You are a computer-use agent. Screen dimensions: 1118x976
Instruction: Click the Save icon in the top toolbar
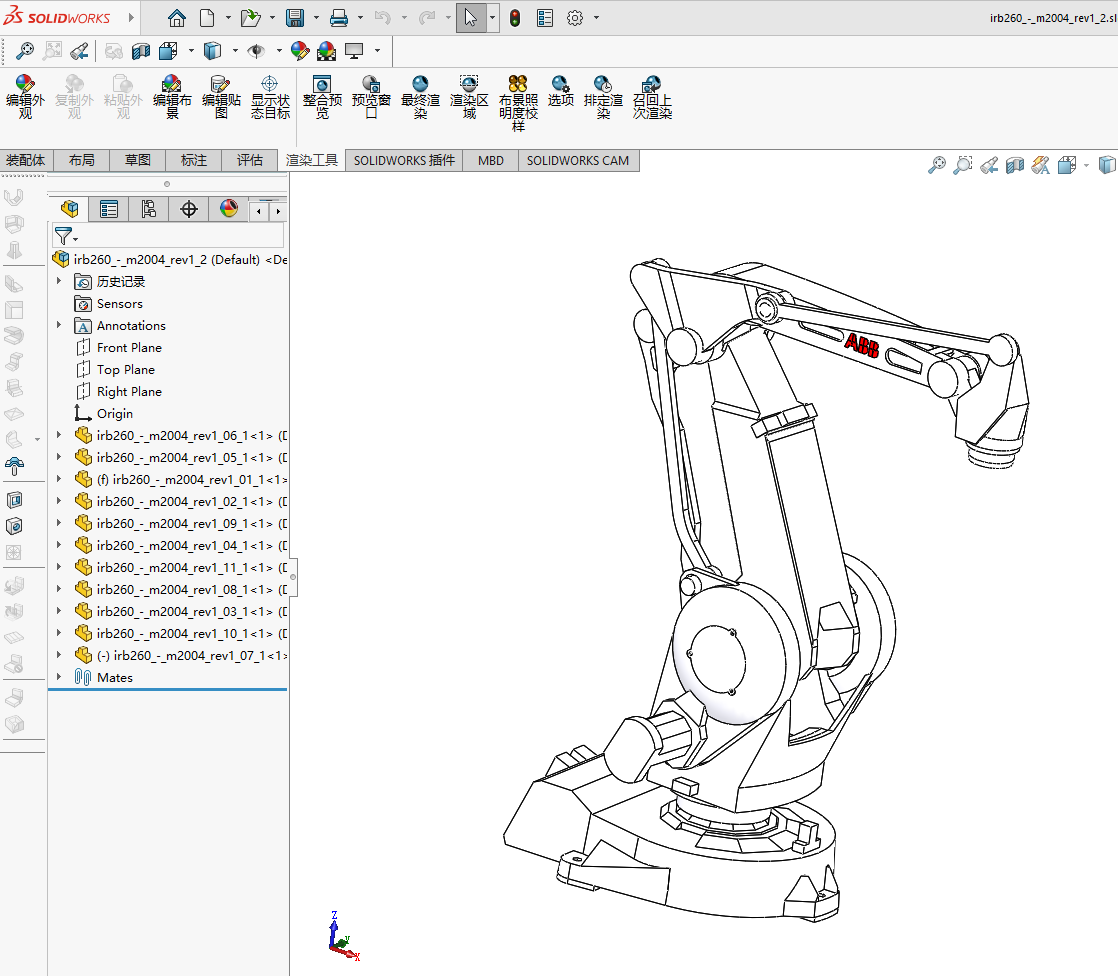295,18
